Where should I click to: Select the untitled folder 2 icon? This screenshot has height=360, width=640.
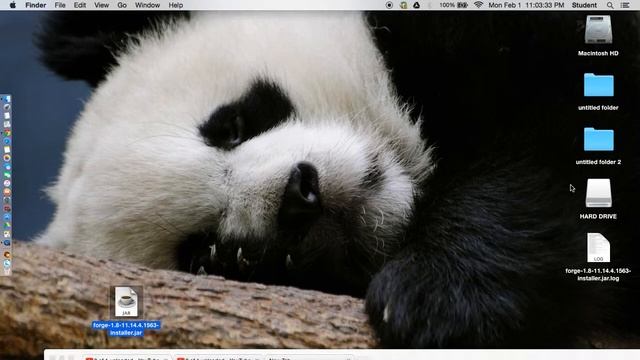pos(598,139)
